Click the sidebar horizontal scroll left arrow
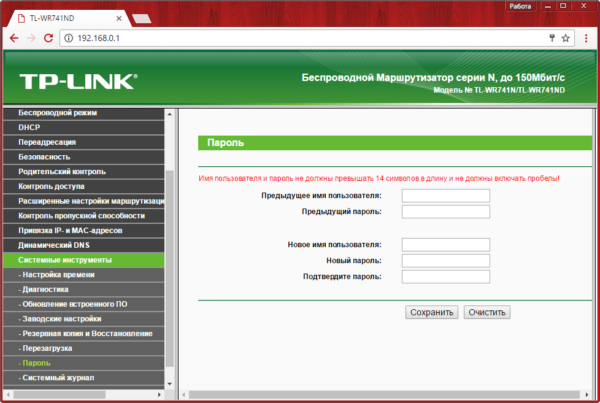The image size is (600, 403). coord(8,395)
